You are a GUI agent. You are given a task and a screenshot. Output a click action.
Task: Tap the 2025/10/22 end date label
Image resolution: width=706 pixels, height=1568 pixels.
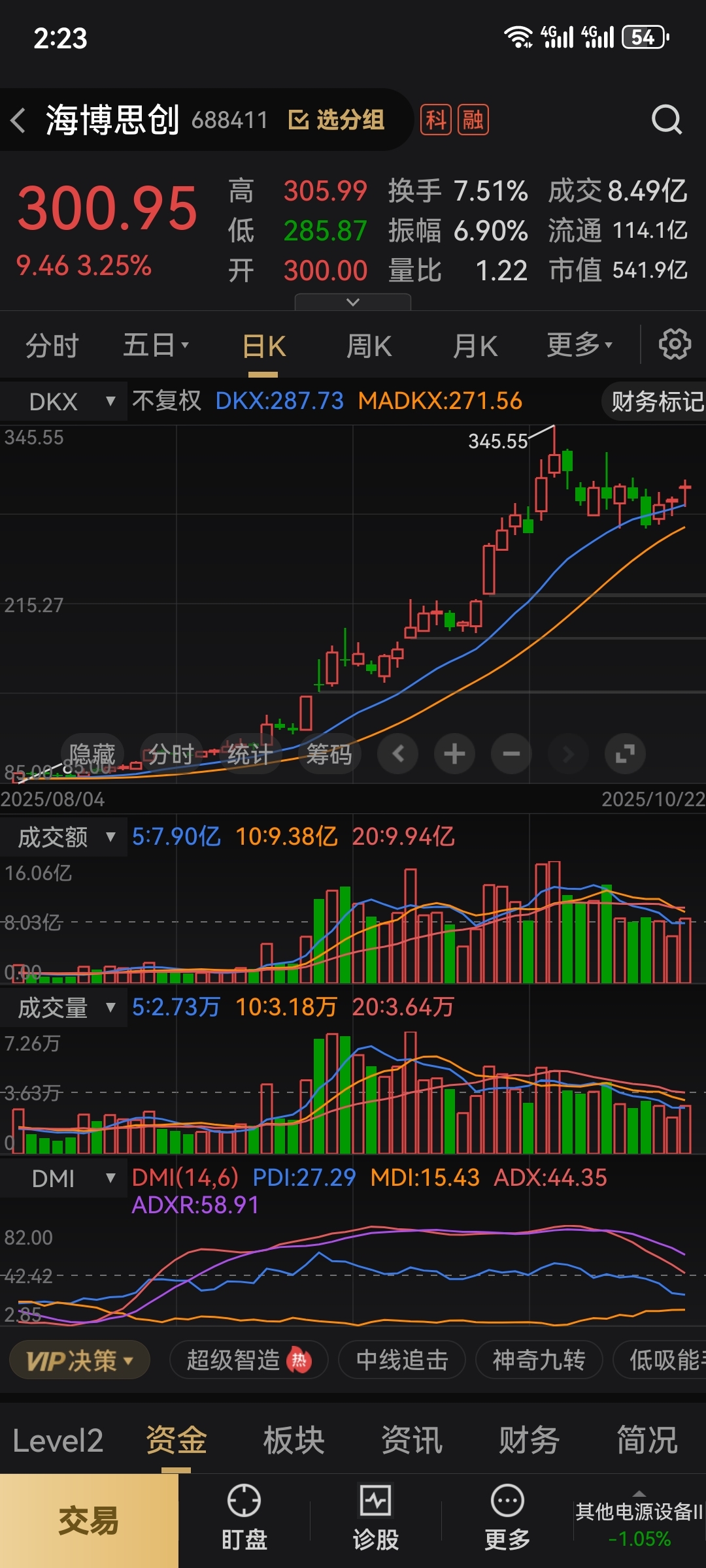[653, 799]
